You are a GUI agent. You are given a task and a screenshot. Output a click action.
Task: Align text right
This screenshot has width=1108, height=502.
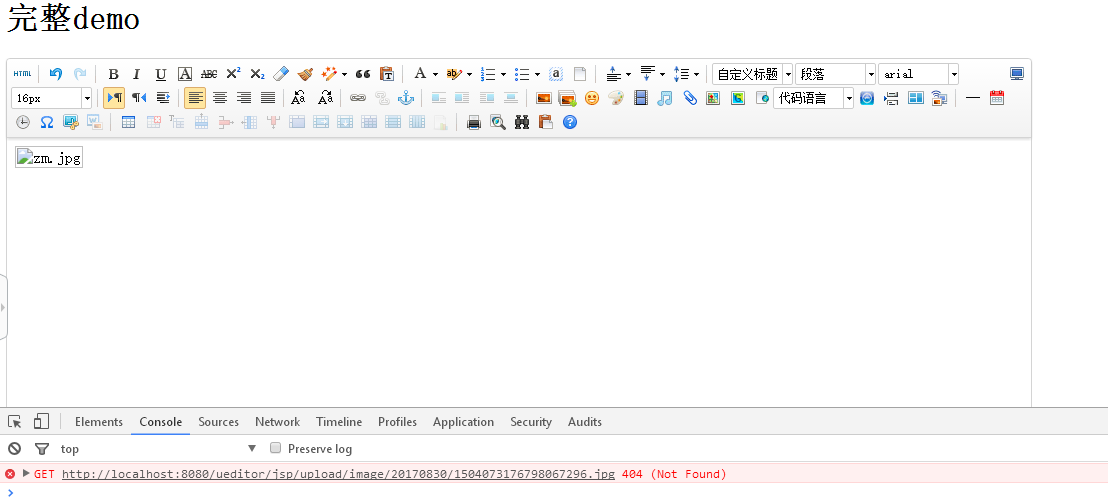pos(244,98)
